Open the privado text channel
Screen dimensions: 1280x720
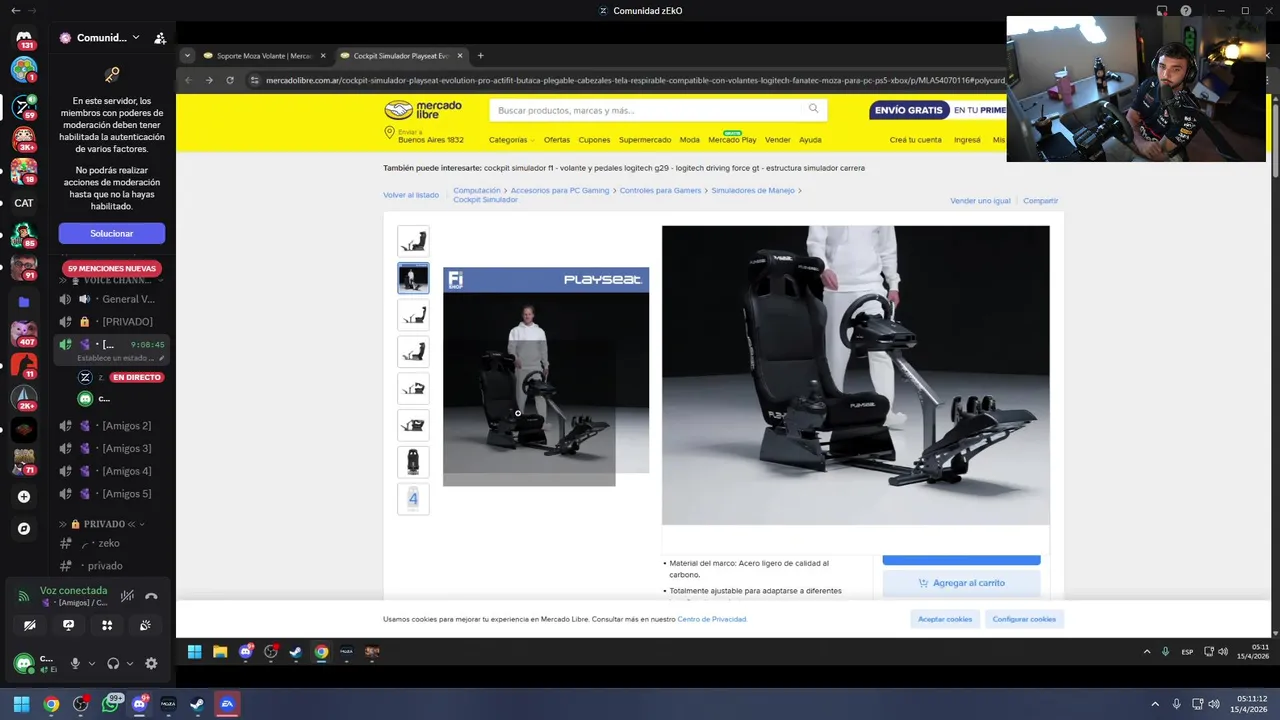point(110,566)
